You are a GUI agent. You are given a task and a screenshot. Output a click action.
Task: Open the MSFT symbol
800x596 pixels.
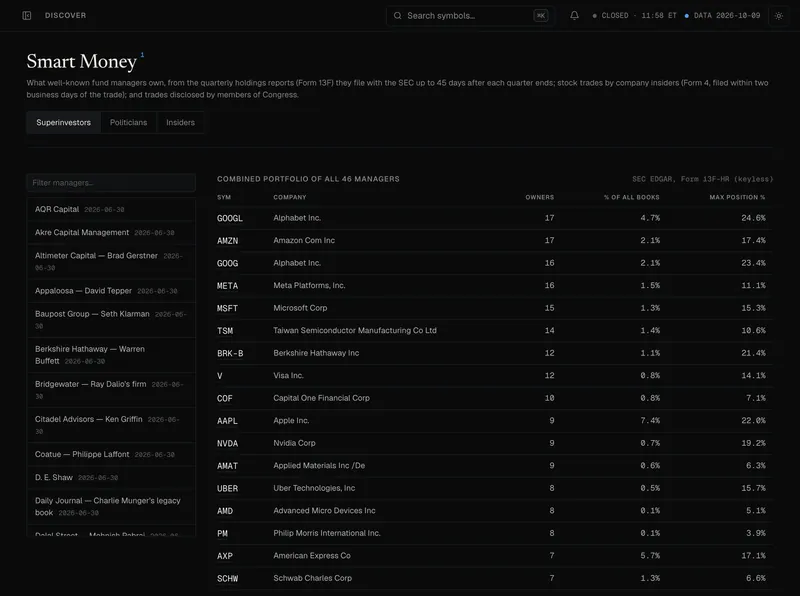point(228,308)
